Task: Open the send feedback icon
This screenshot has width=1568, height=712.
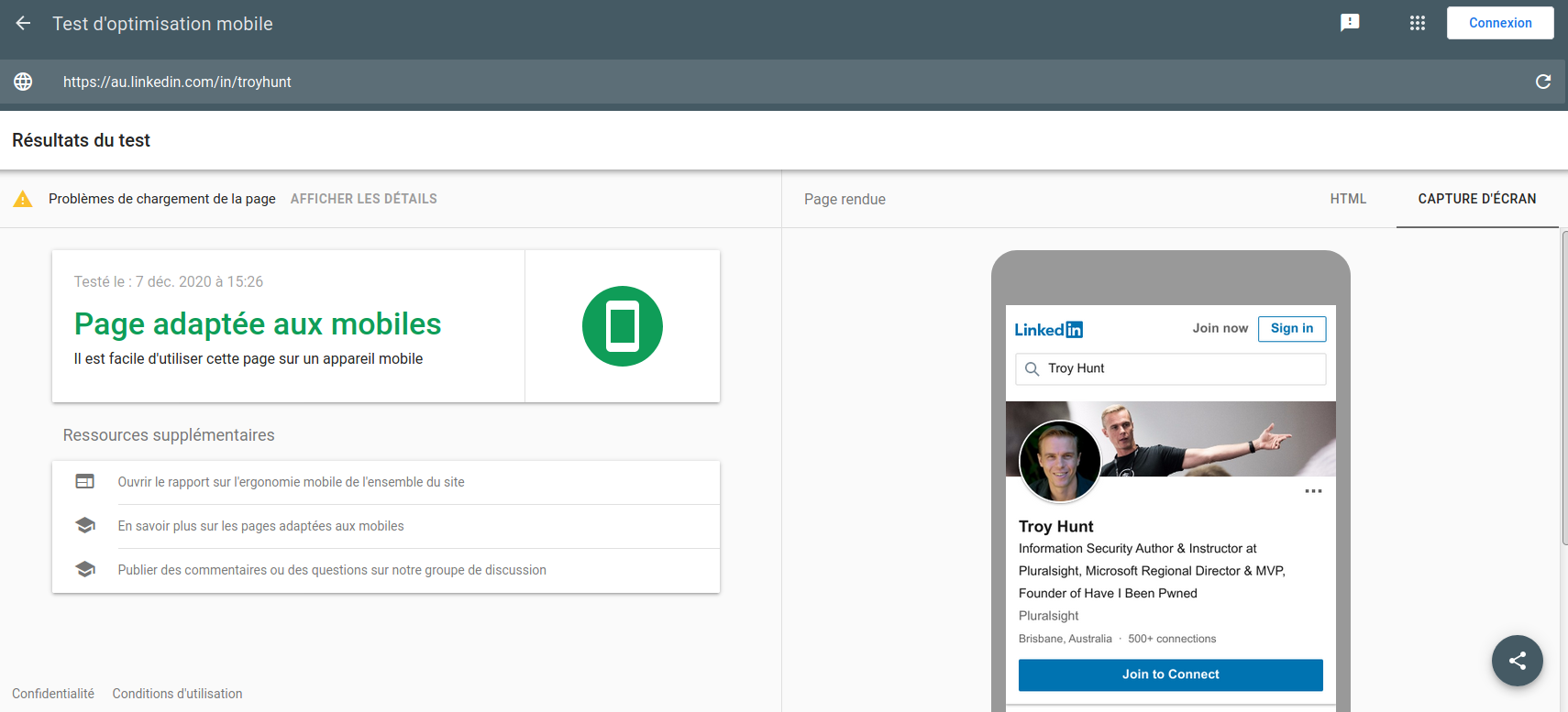Action: (1350, 23)
